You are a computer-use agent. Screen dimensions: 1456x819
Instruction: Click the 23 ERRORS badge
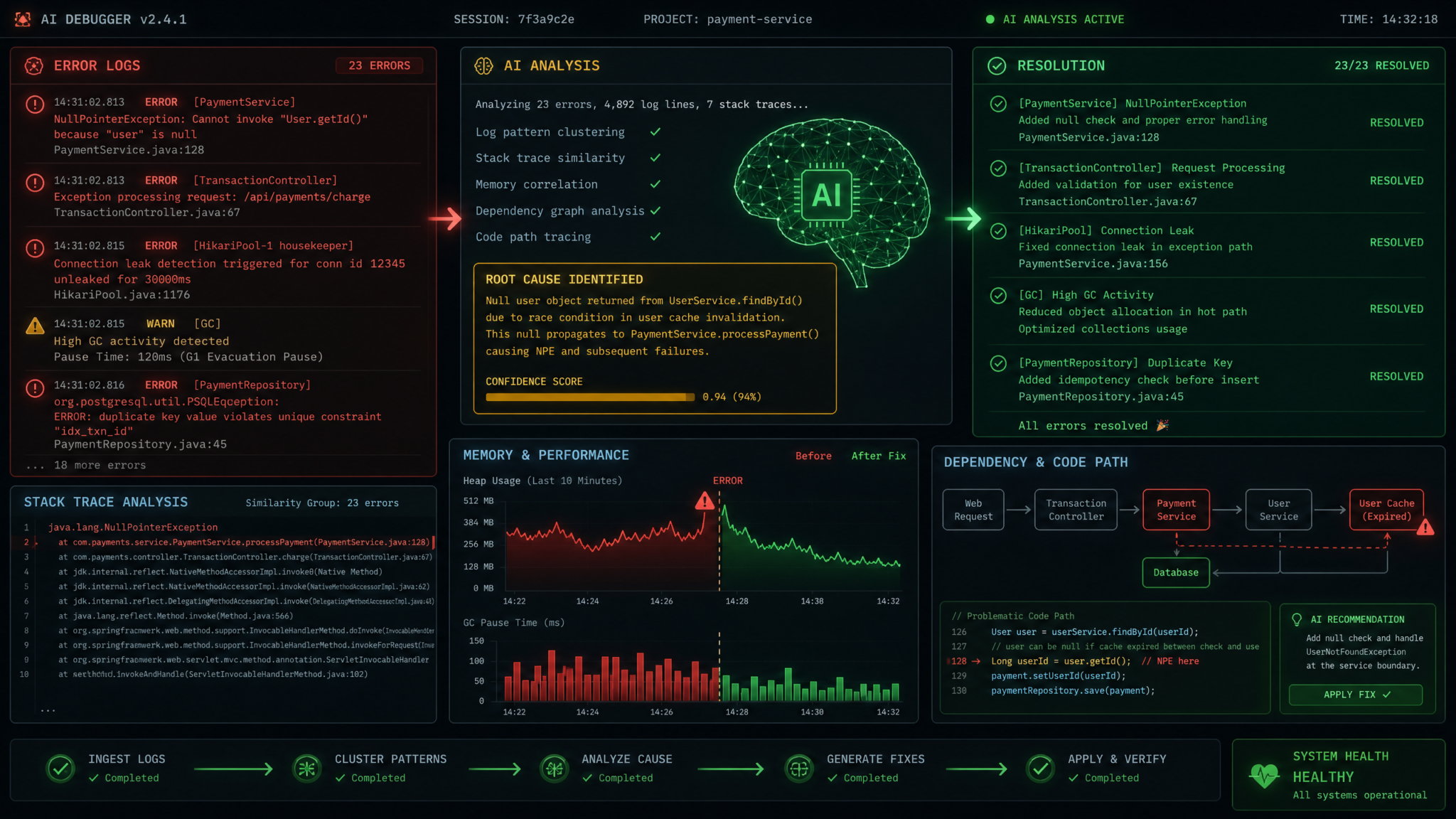379,65
